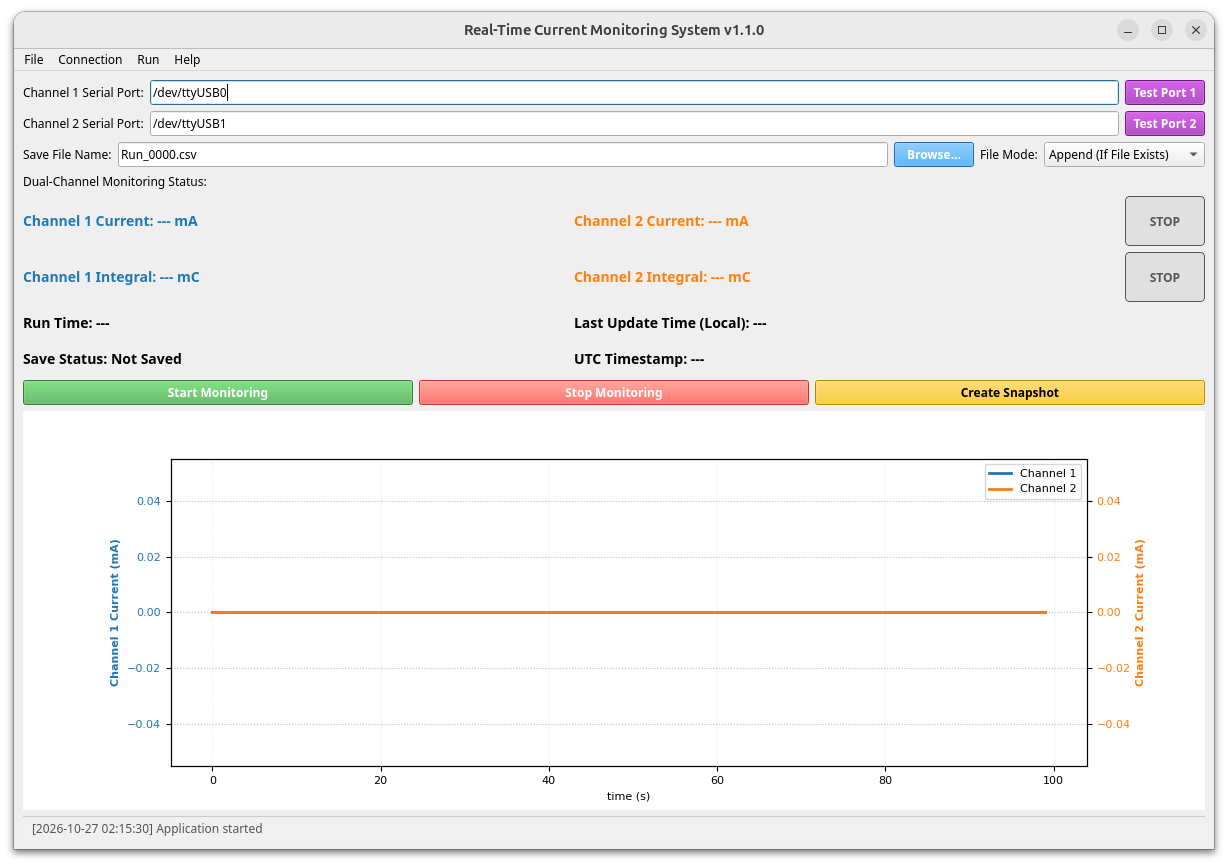Image resolution: width=1228 pixels, height=866 pixels.
Task: Click the Save File Name field
Action: [x=503, y=155]
